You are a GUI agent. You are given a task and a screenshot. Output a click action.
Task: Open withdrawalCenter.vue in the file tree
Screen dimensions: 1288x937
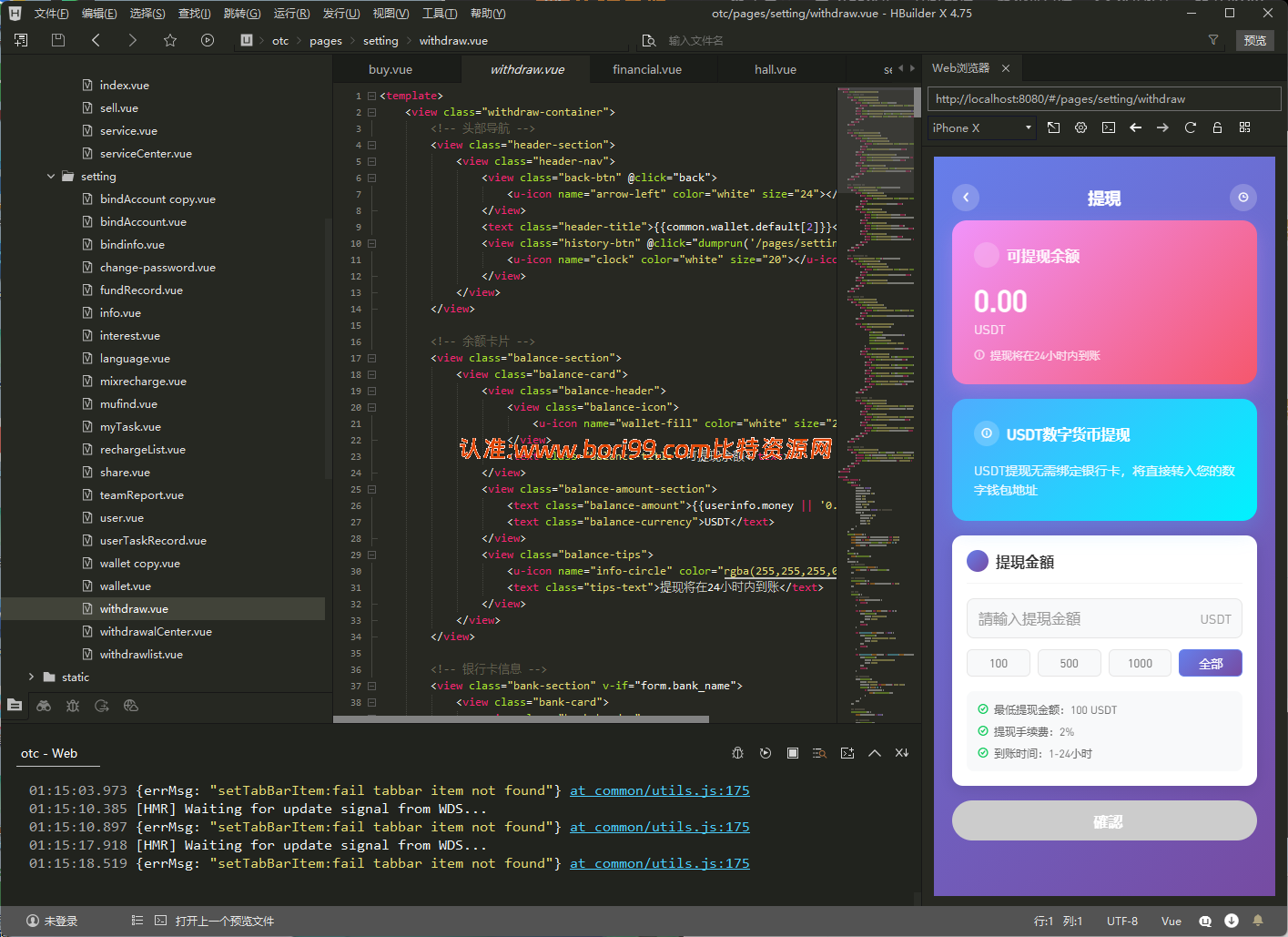[x=156, y=632]
